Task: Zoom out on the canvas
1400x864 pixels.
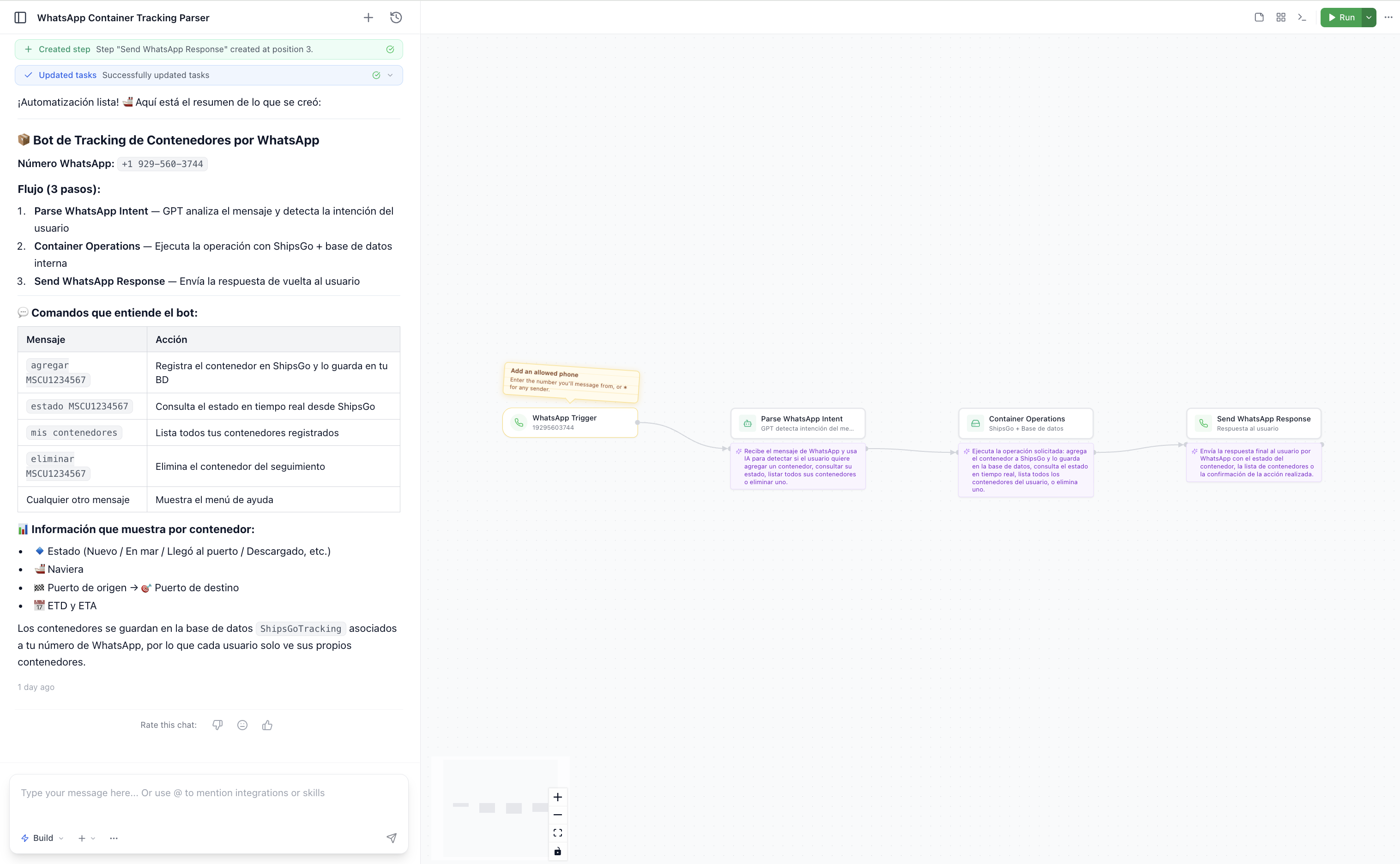Action: [x=557, y=814]
